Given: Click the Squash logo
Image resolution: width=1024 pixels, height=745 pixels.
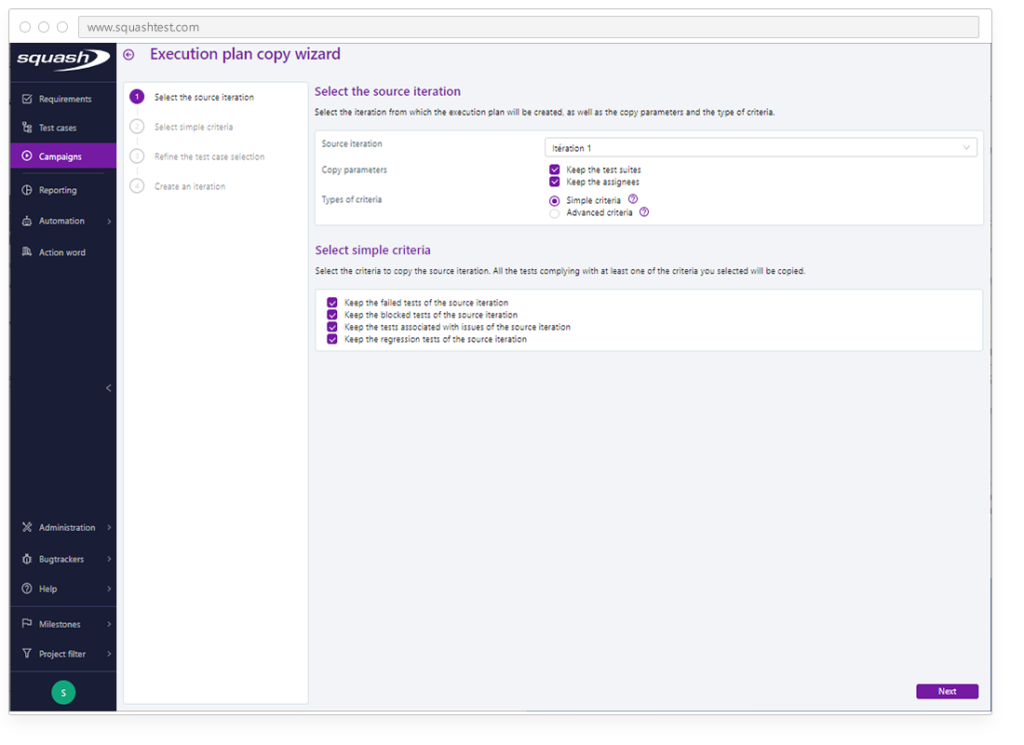Looking at the screenshot, I should coord(63,59).
